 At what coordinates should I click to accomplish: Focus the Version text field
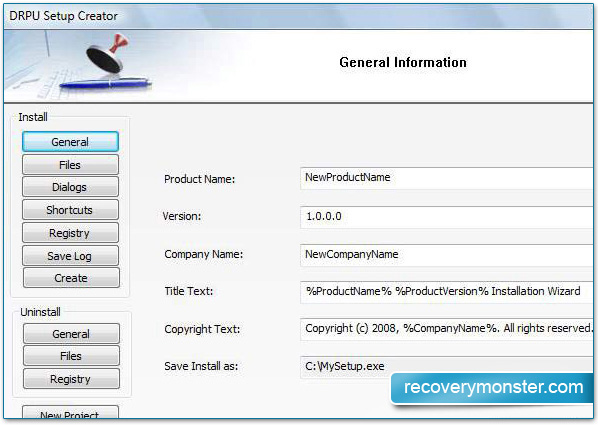tap(447, 217)
